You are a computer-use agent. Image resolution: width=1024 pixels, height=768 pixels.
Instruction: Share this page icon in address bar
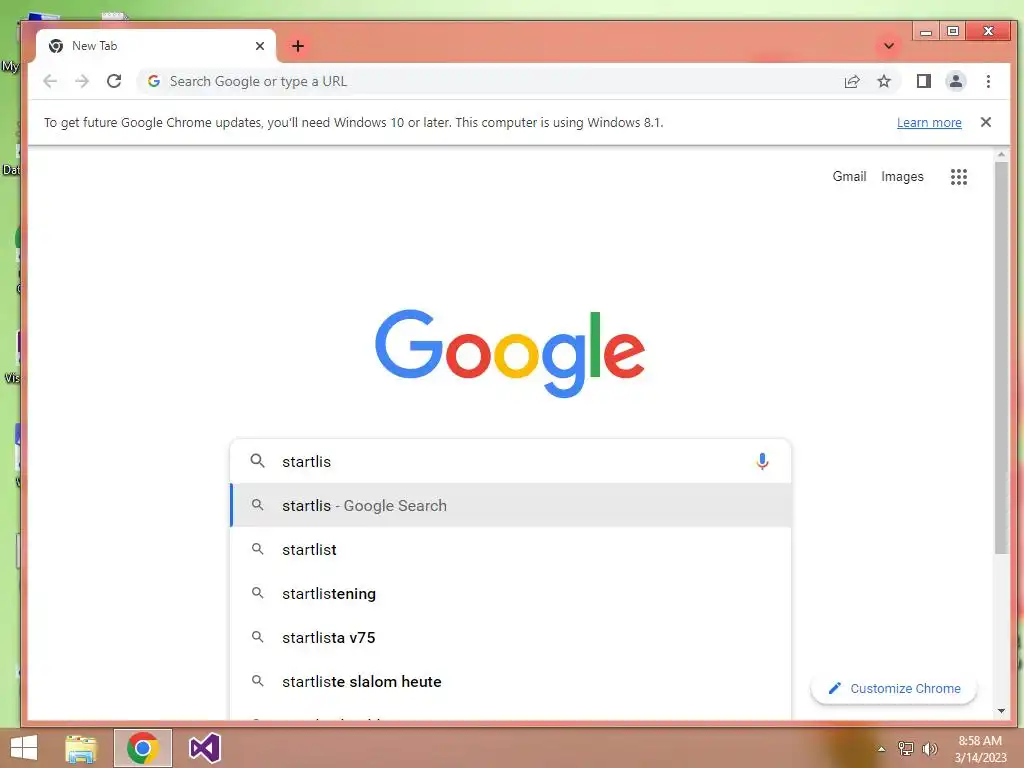[x=852, y=81]
